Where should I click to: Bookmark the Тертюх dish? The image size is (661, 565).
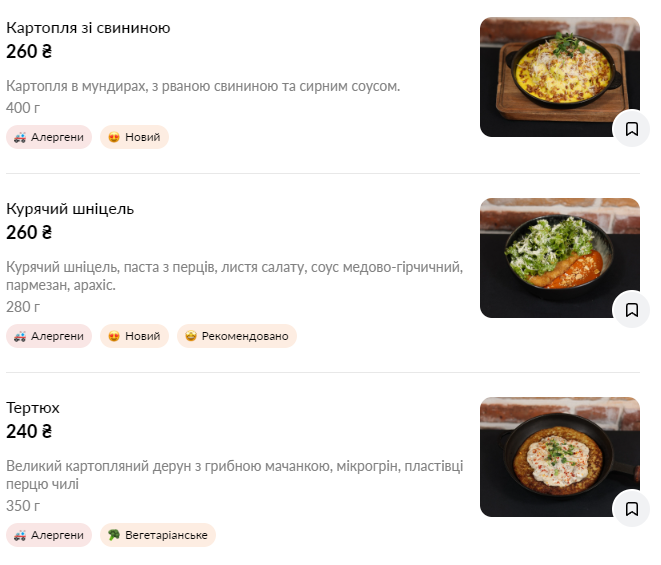pos(631,509)
